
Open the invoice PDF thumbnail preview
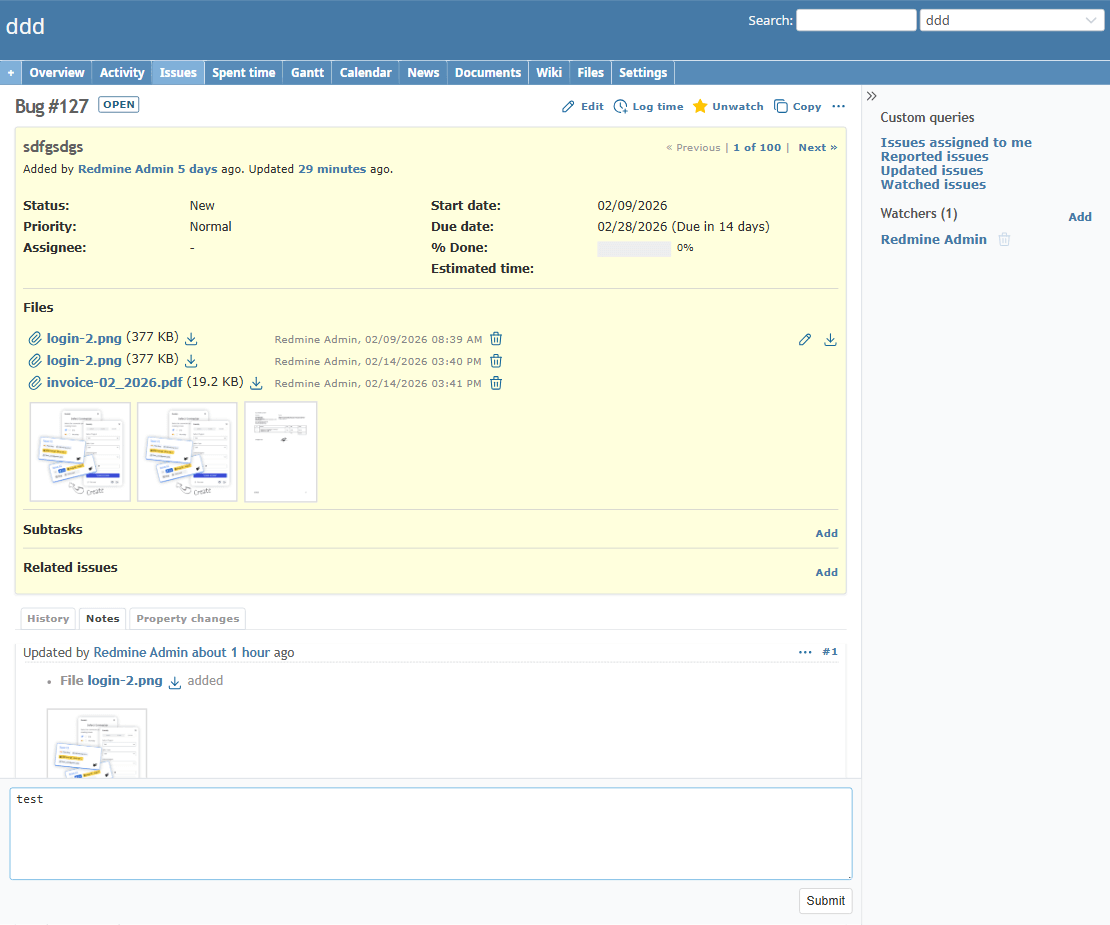(x=281, y=451)
